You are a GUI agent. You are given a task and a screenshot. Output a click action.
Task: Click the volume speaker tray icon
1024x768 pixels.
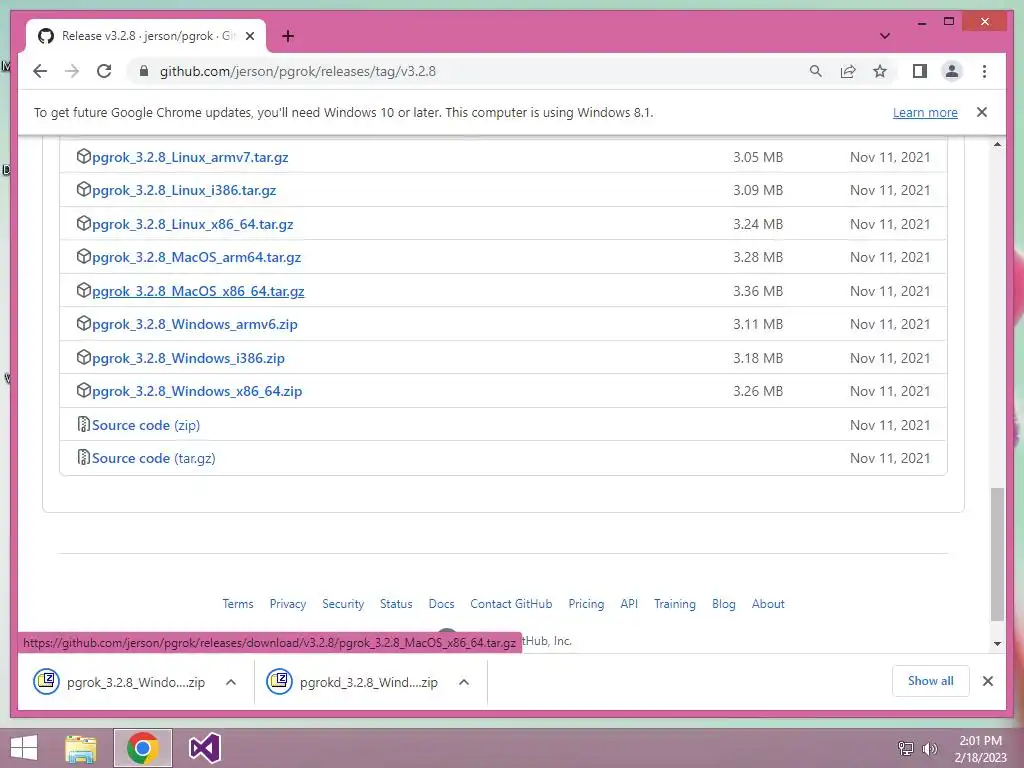[929, 748]
